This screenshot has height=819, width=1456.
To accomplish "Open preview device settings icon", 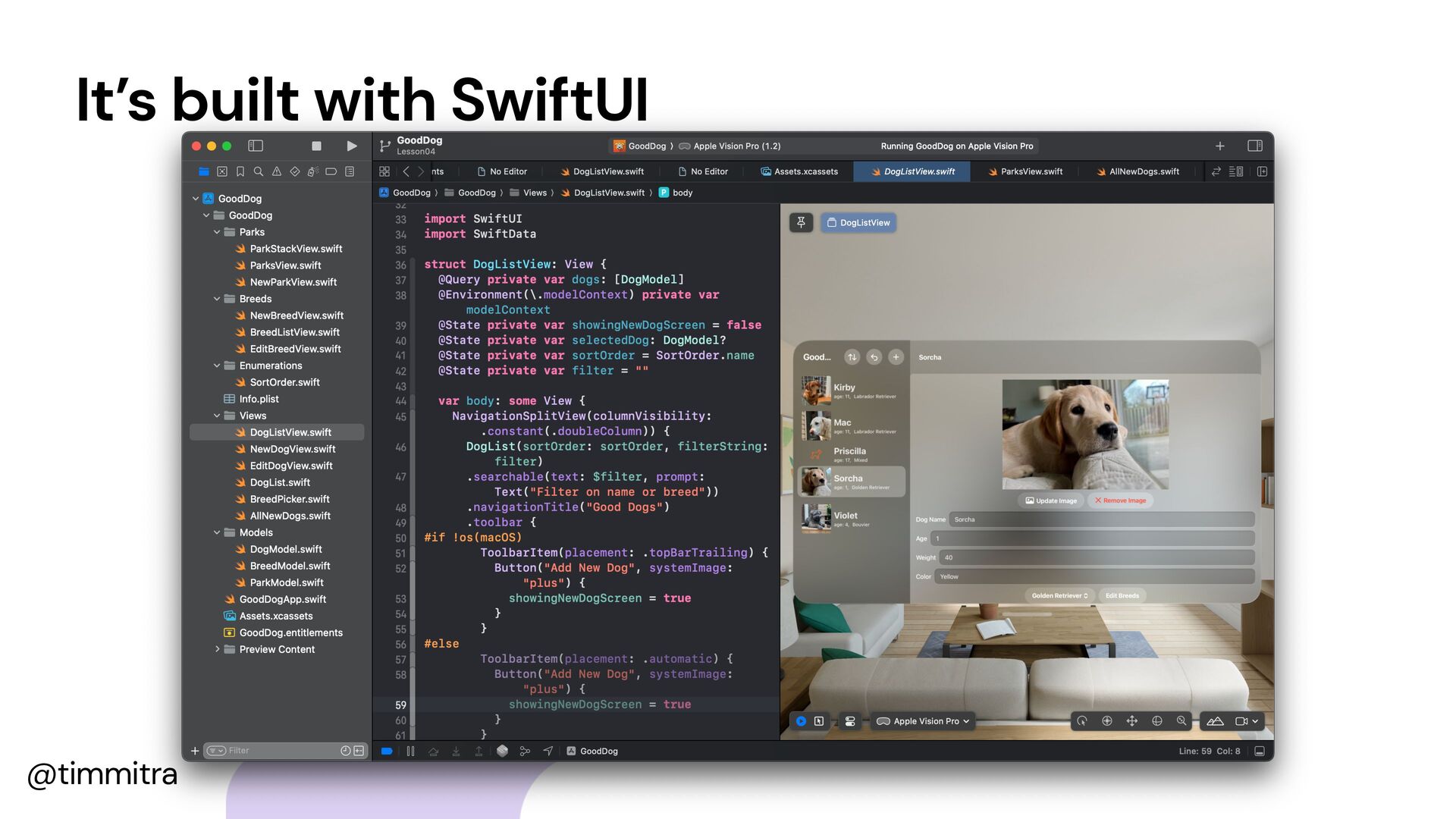I will click(x=850, y=721).
